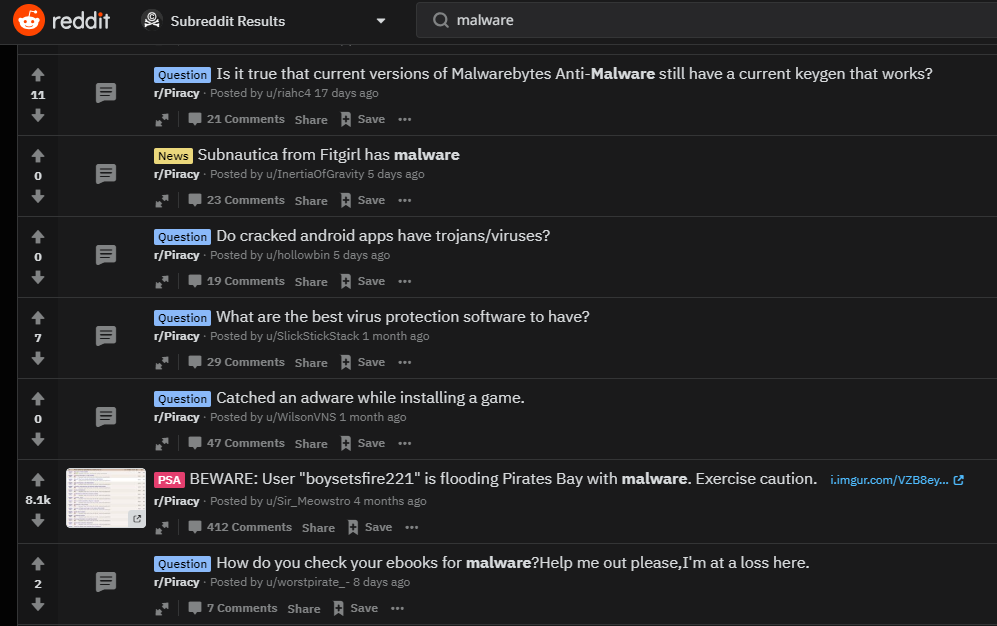The width and height of the screenshot is (997, 626).
Task: Downvote the 'Catched an adware' post
Action: [38, 439]
